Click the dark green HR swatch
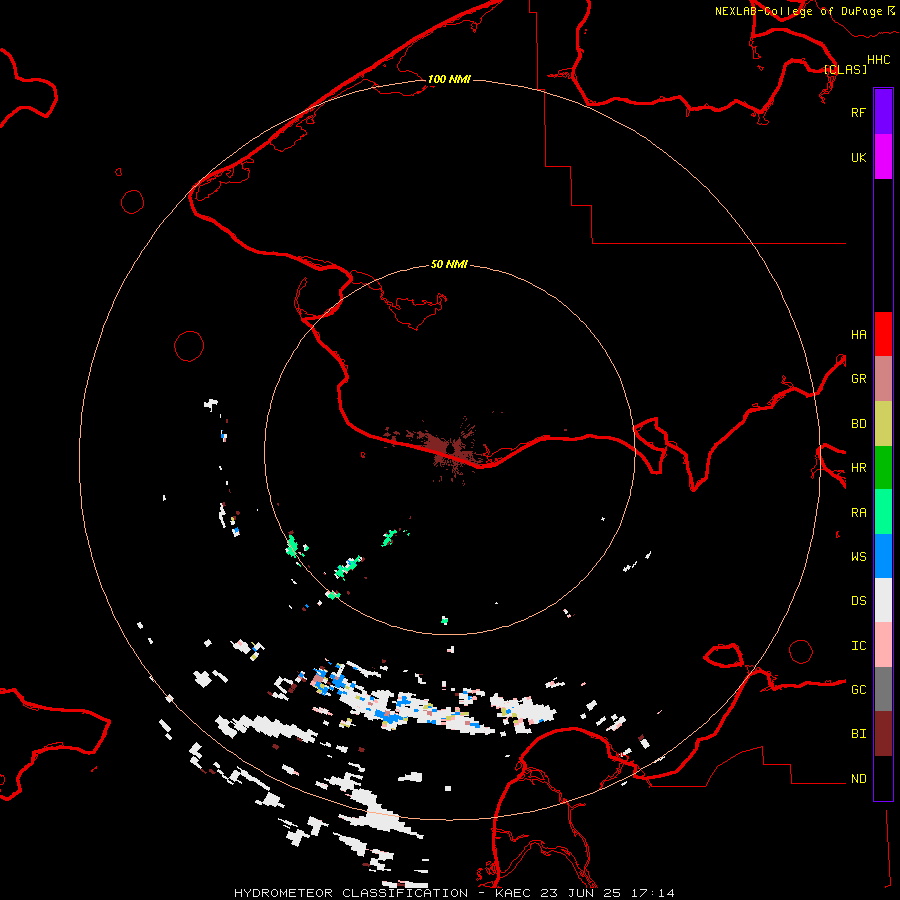Screen dimensions: 900x900 [883, 468]
